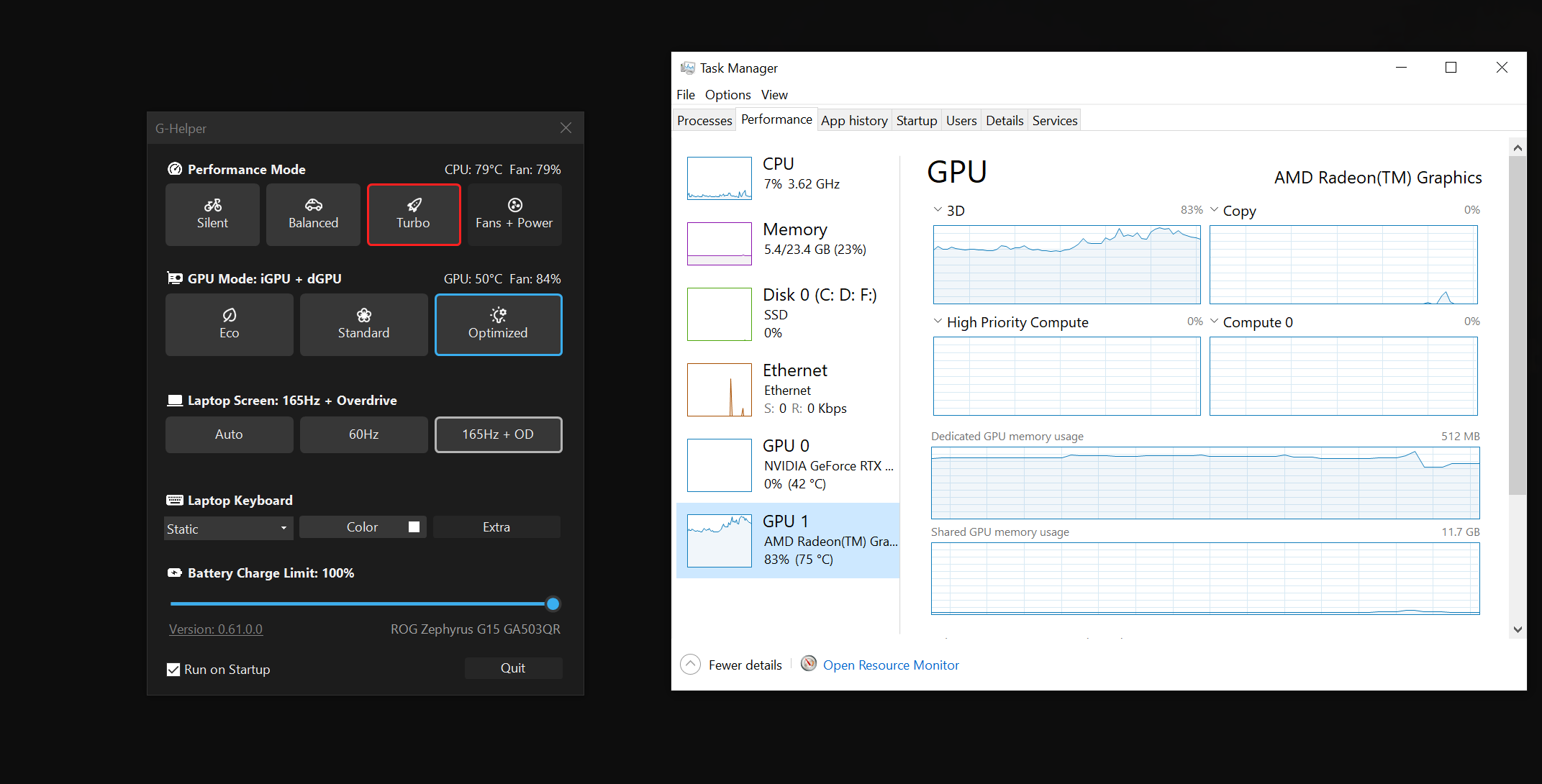Quit G-Helper
Screen dimensions: 1542x784
513,668
